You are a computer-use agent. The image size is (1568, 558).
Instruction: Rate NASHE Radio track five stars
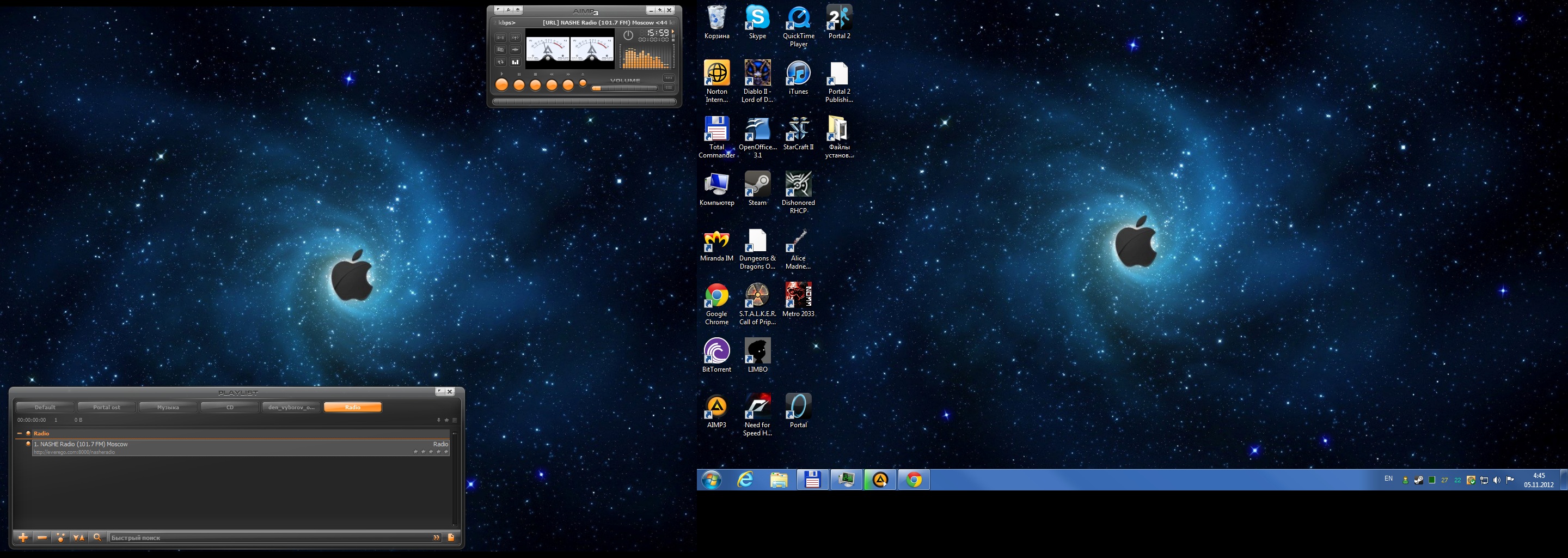[x=446, y=452]
